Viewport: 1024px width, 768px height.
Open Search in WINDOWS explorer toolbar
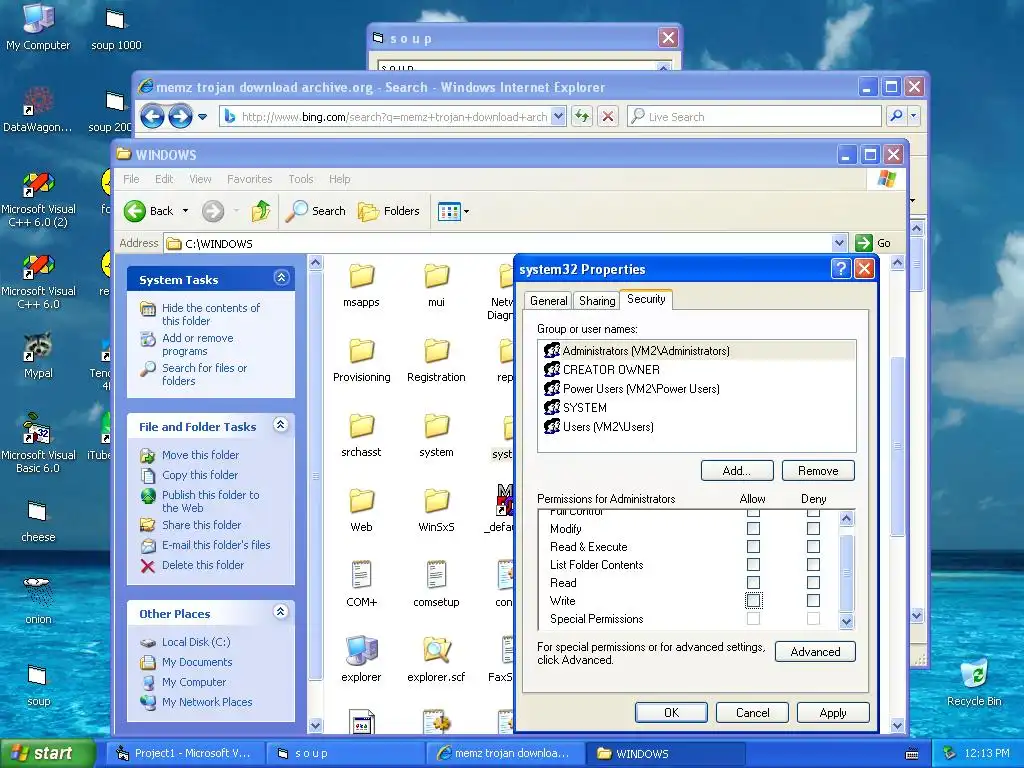pos(316,211)
